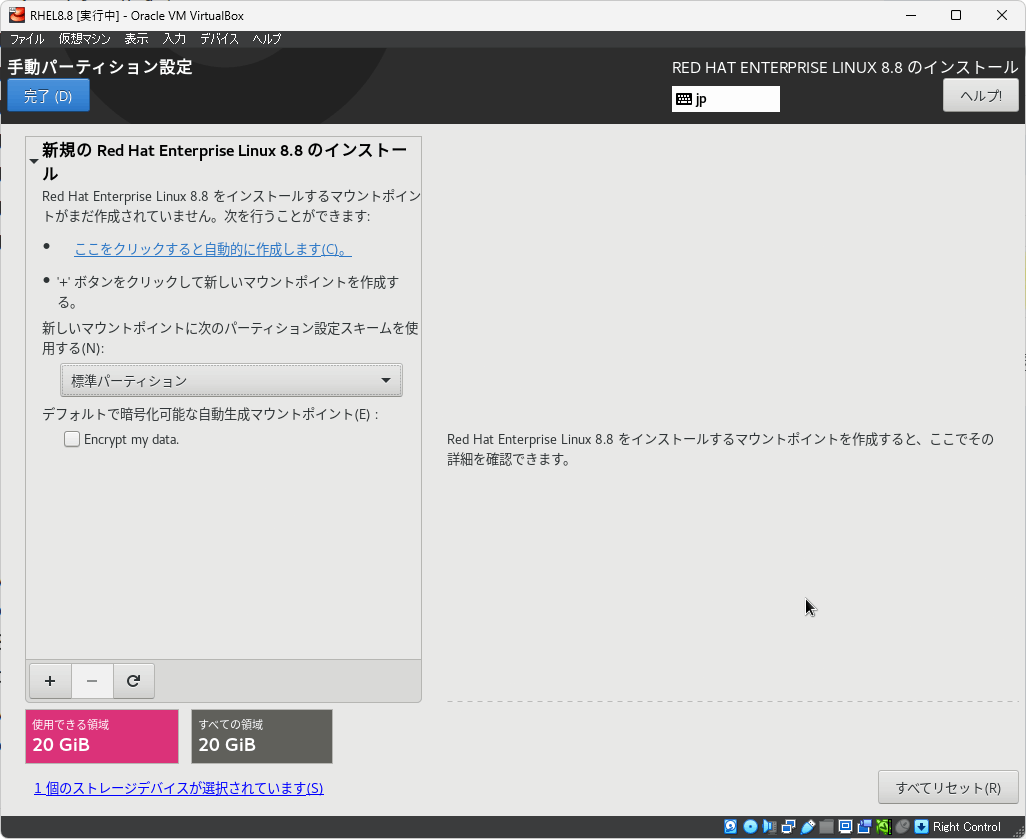The height and width of the screenshot is (839, 1026).
Task: Click the recording status icon
Action: click(x=864, y=827)
